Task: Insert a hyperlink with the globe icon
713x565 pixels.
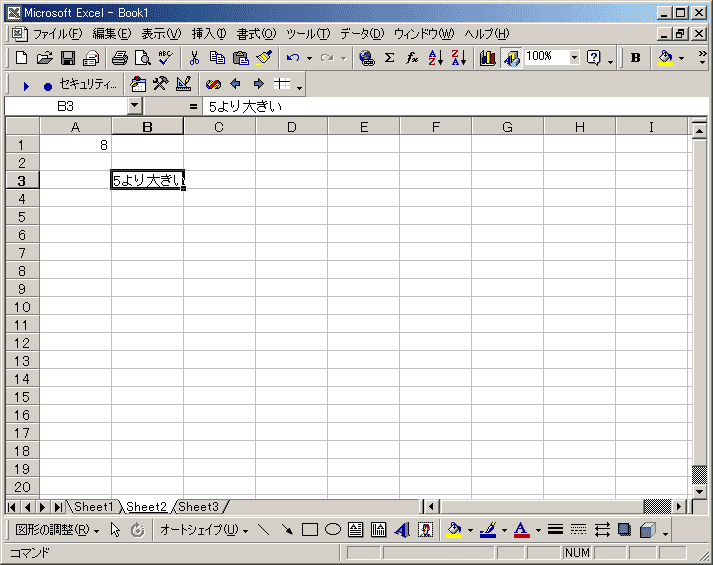Action: 367,58
